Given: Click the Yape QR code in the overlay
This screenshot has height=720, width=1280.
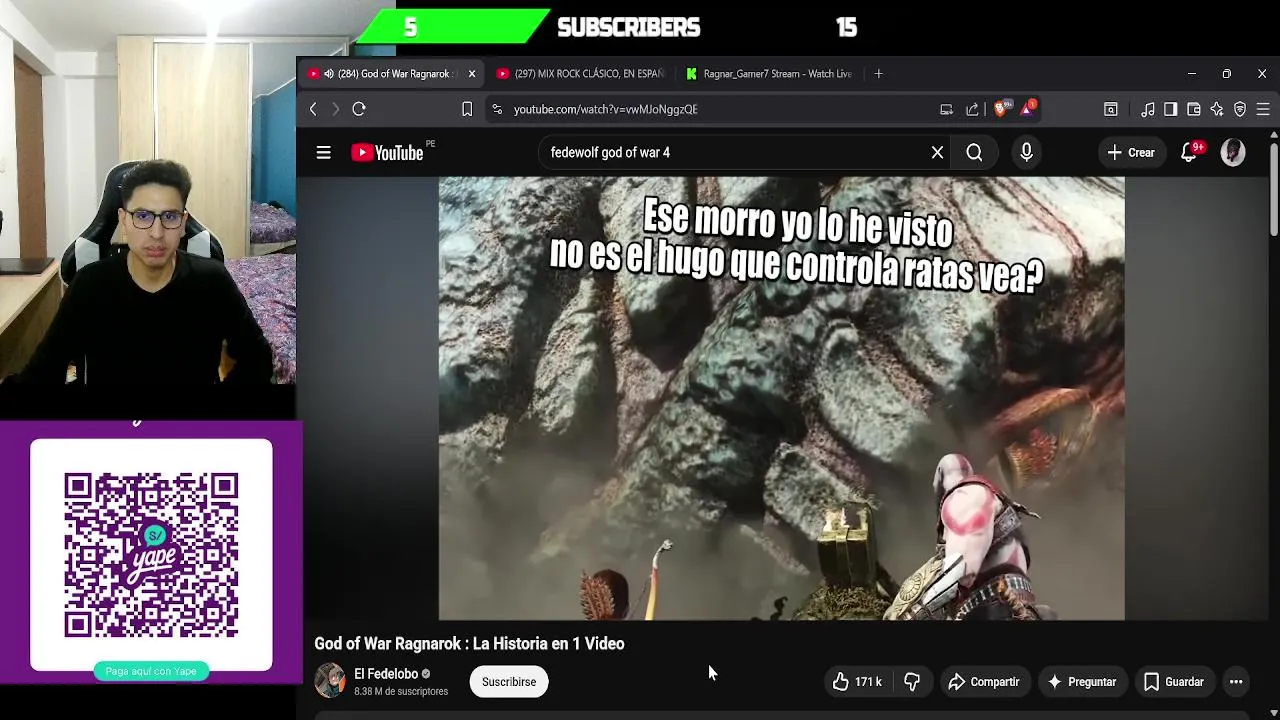Looking at the screenshot, I should pos(151,555).
